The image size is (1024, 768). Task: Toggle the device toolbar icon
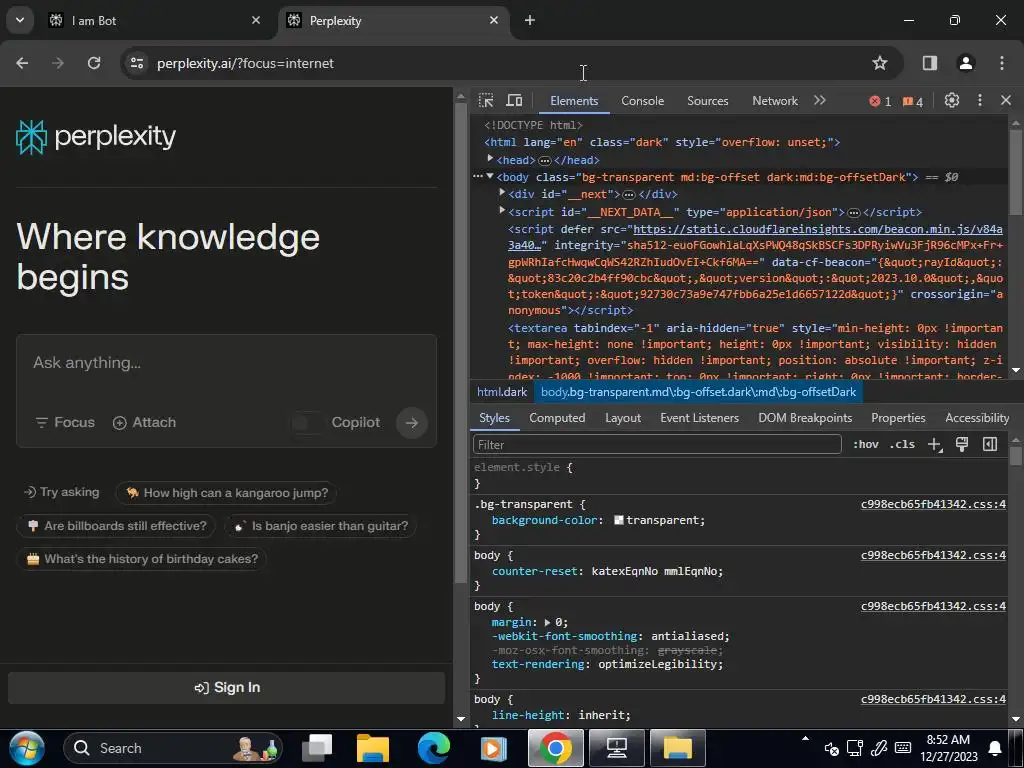515,101
